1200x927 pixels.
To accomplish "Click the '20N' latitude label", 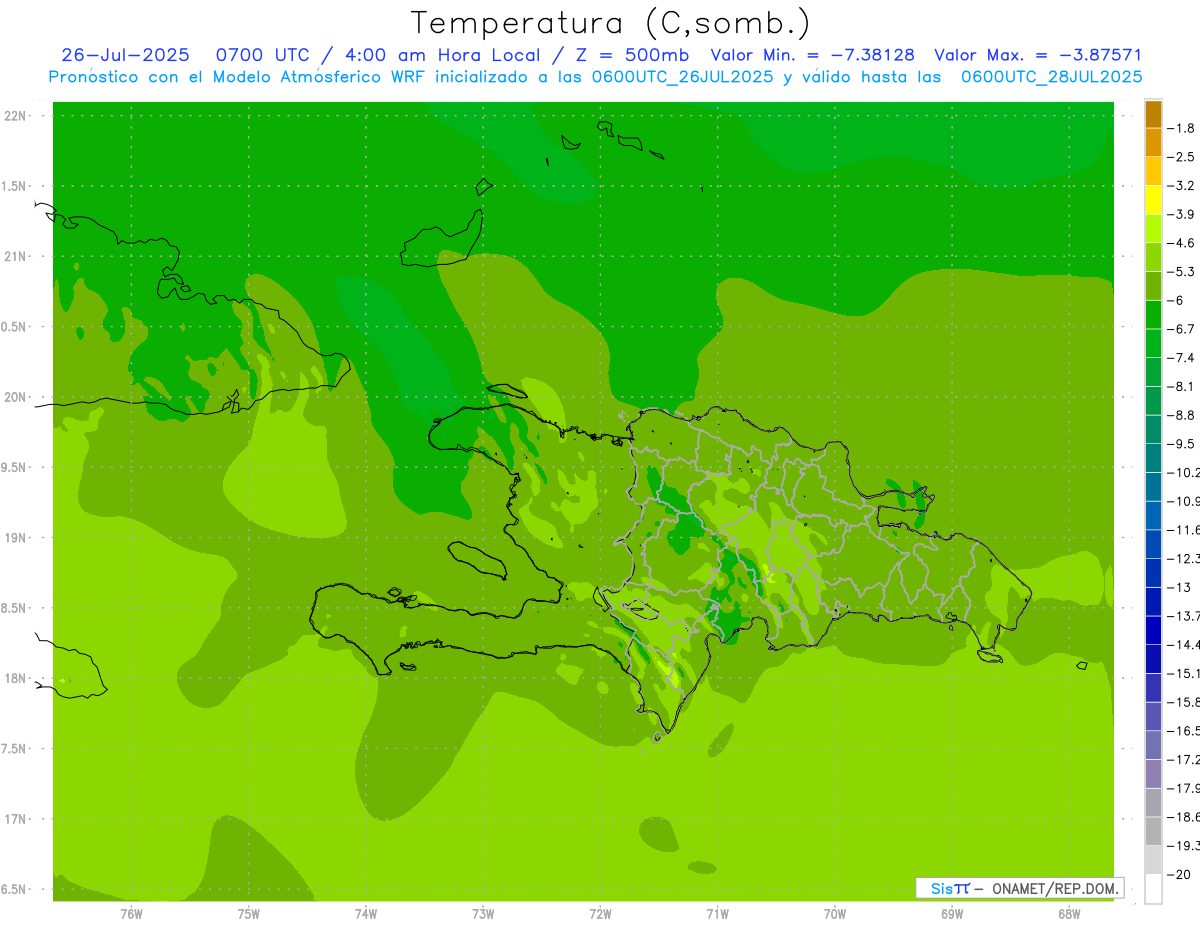I will pyautogui.click(x=16, y=397).
